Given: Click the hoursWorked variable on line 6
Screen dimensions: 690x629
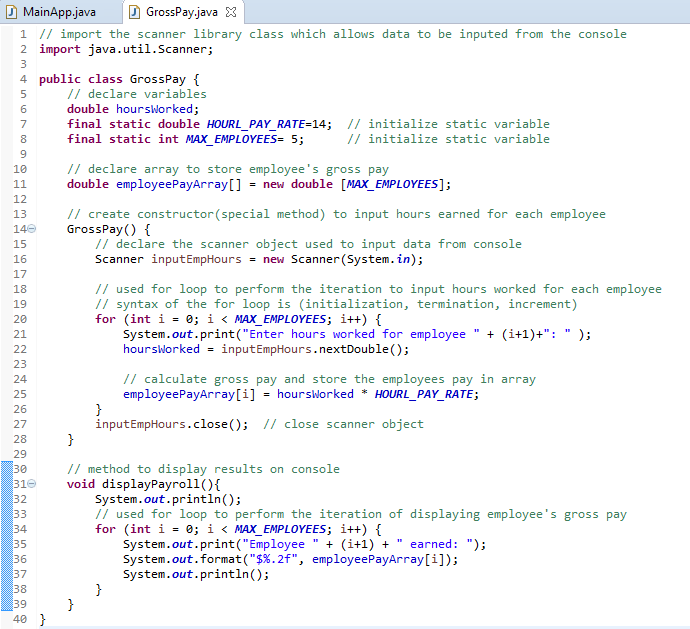Looking at the screenshot, I should [154, 109].
